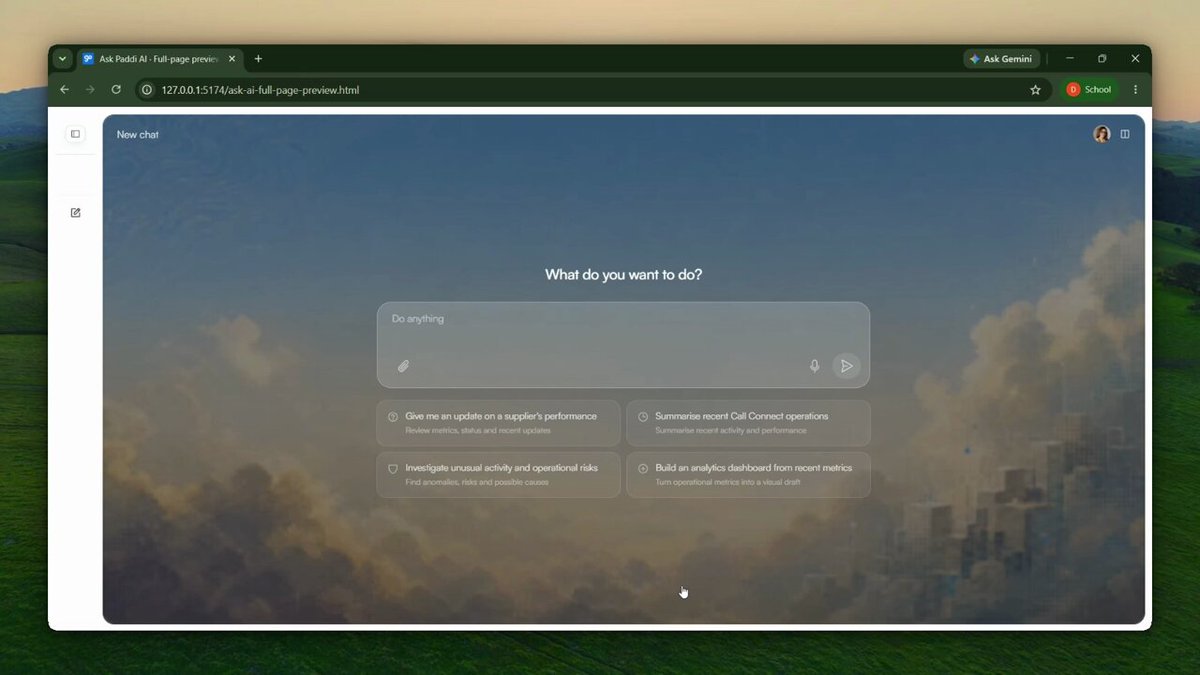Expand the tab search dropdown arrow
This screenshot has height=675, width=1200.
pos(62,59)
